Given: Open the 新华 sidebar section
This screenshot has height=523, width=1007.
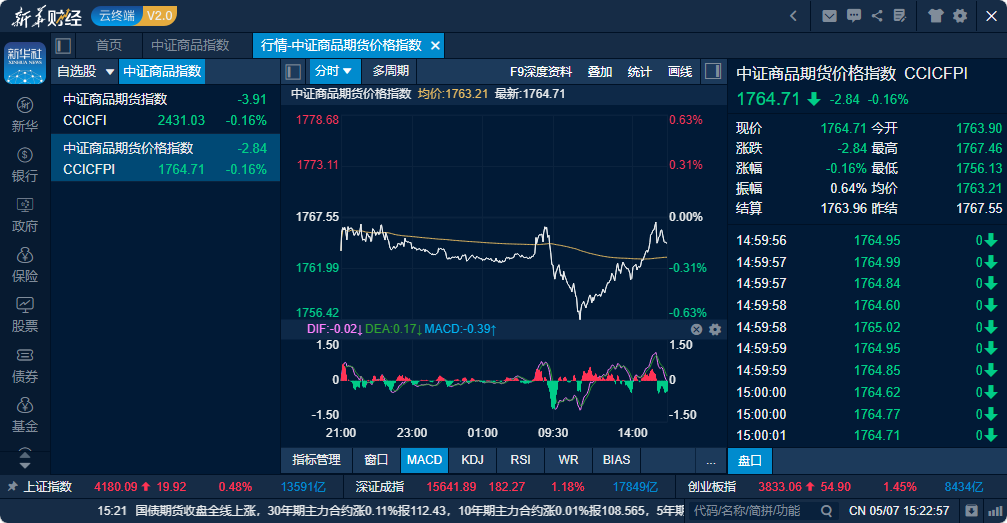Looking at the screenshot, I should click(24, 115).
